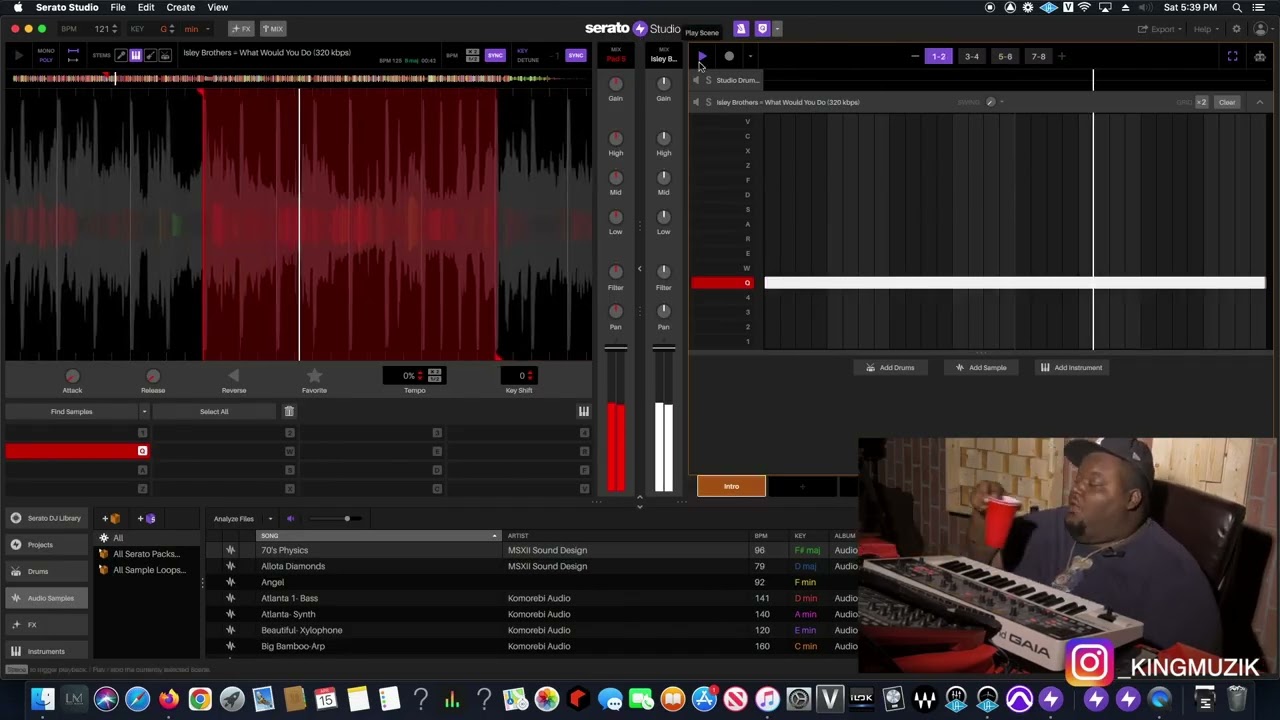This screenshot has height=720, width=1280.
Task: Select the drums stem icon
Action: click(x=165, y=55)
